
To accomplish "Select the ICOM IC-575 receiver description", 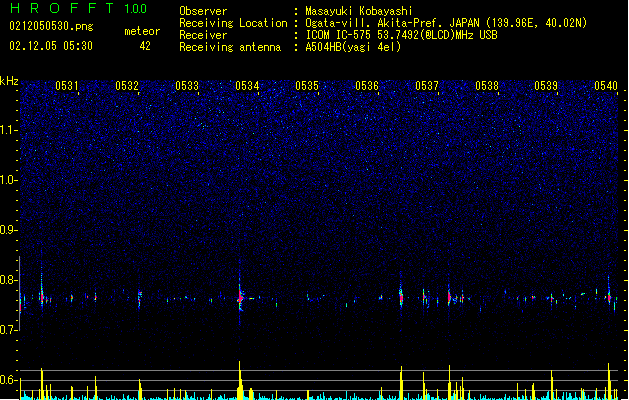I will (402, 35).
